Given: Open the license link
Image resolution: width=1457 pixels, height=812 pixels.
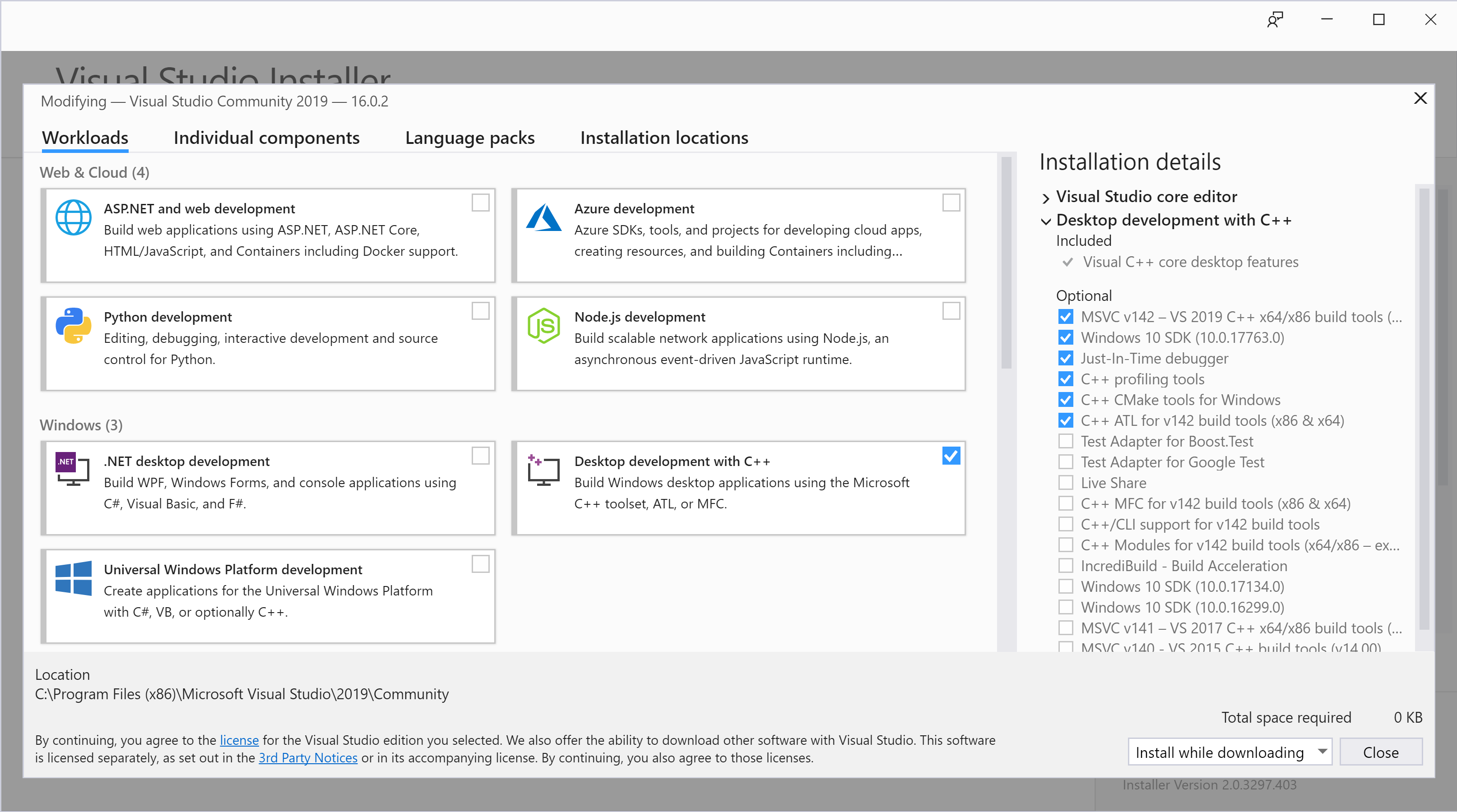Looking at the screenshot, I should tap(239, 740).
